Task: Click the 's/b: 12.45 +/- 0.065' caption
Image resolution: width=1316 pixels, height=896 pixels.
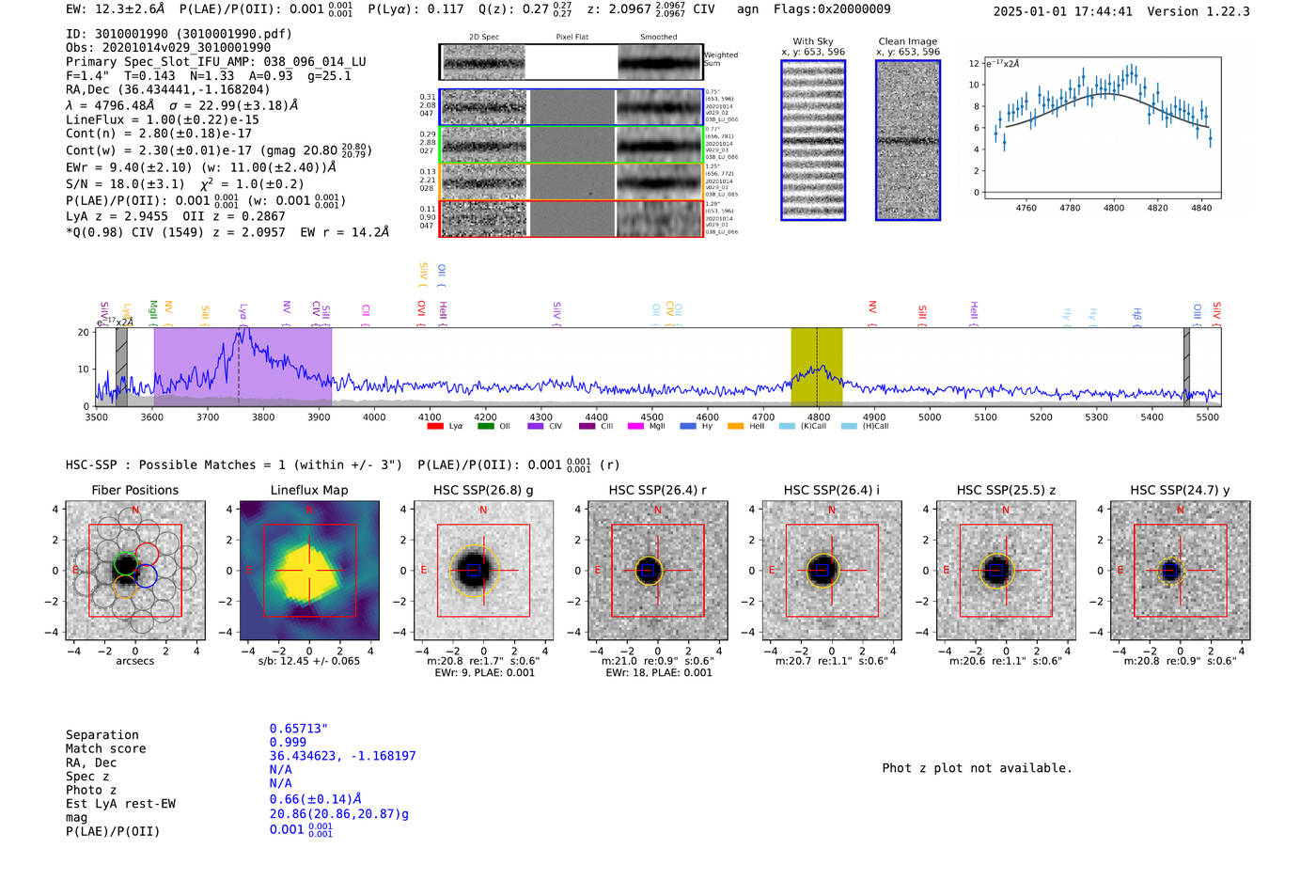Action: 309,661
